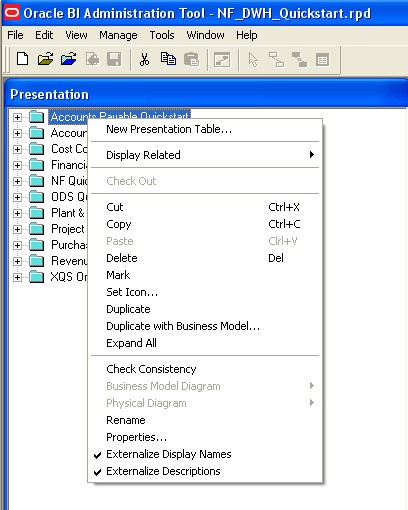Open the Tools menu
This screenshot has height=510, width=408.
(162, 35)
